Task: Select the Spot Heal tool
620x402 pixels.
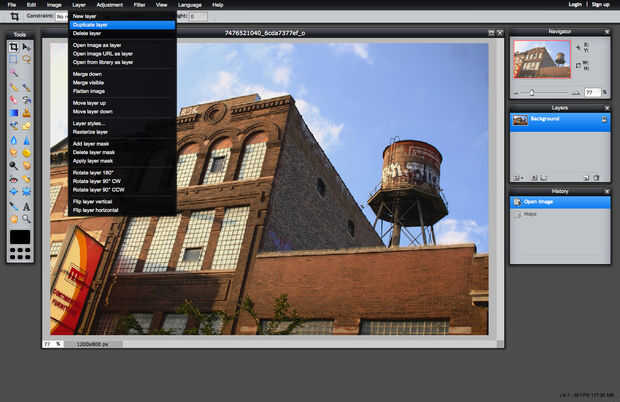Action: (26, 179)
